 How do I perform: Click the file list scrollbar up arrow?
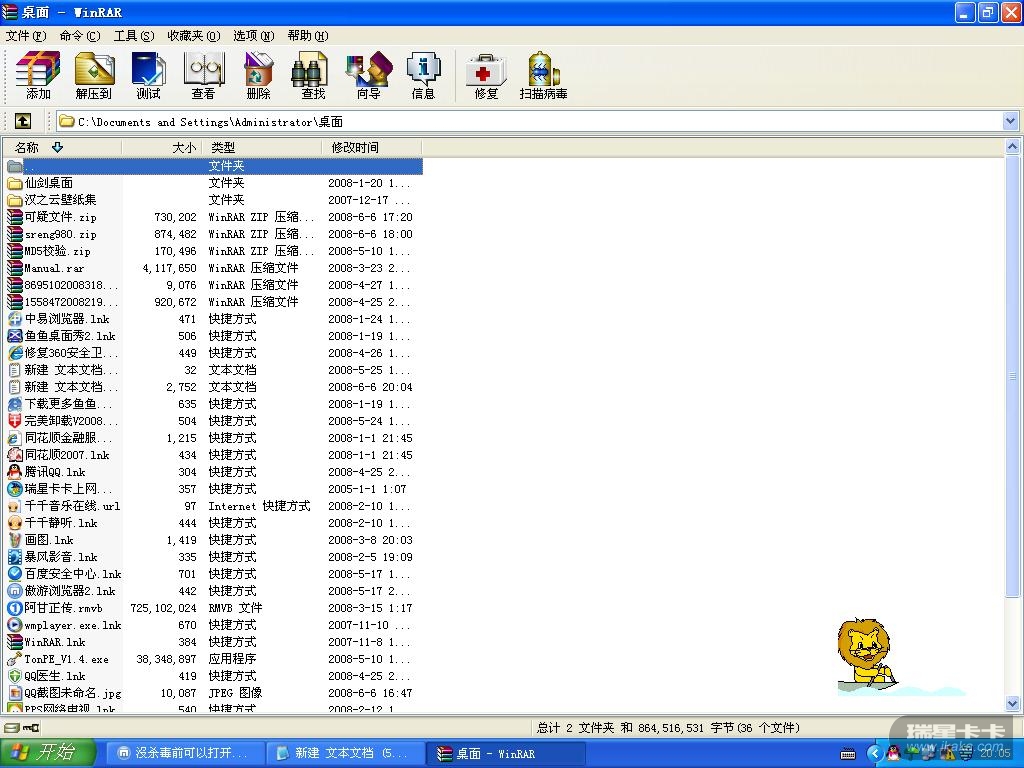pyautogui.click(x=1012, y=146)
